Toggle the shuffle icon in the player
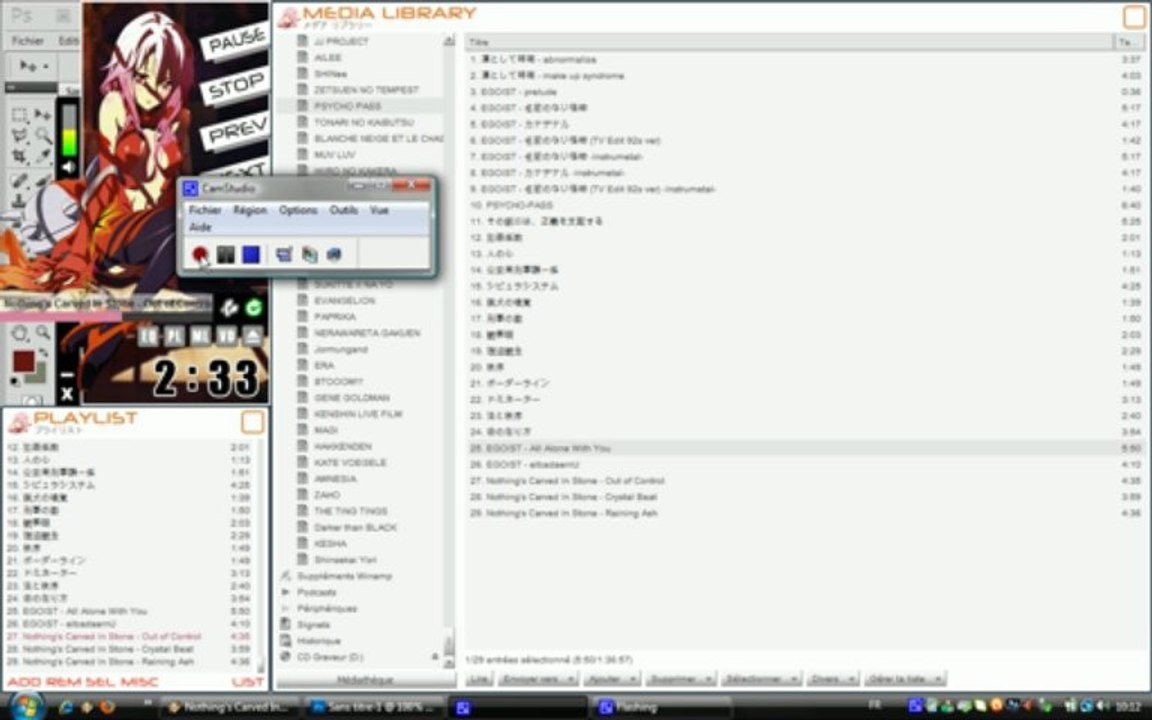The image size is (1152, 720). pos(229,307)
